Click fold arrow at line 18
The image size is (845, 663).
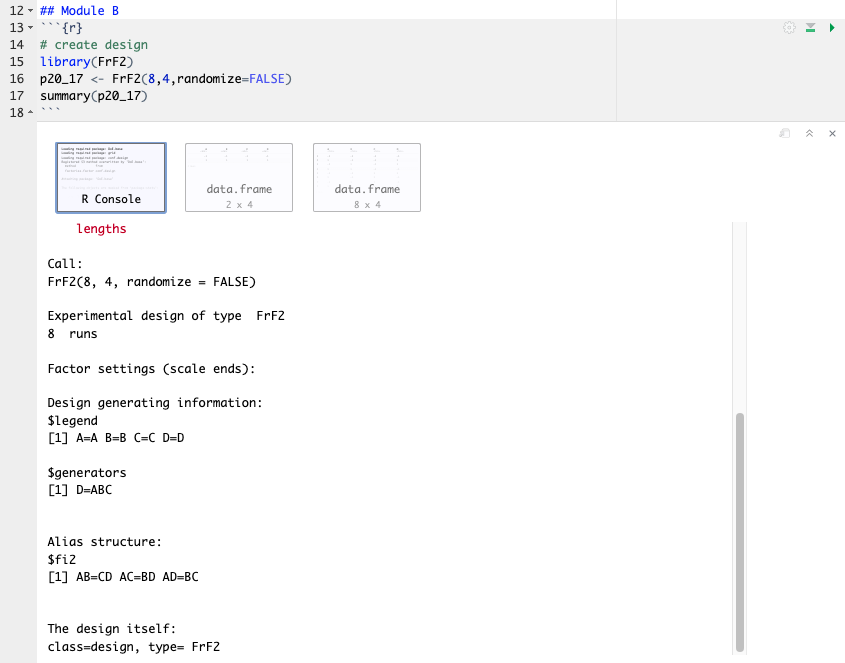30,113
